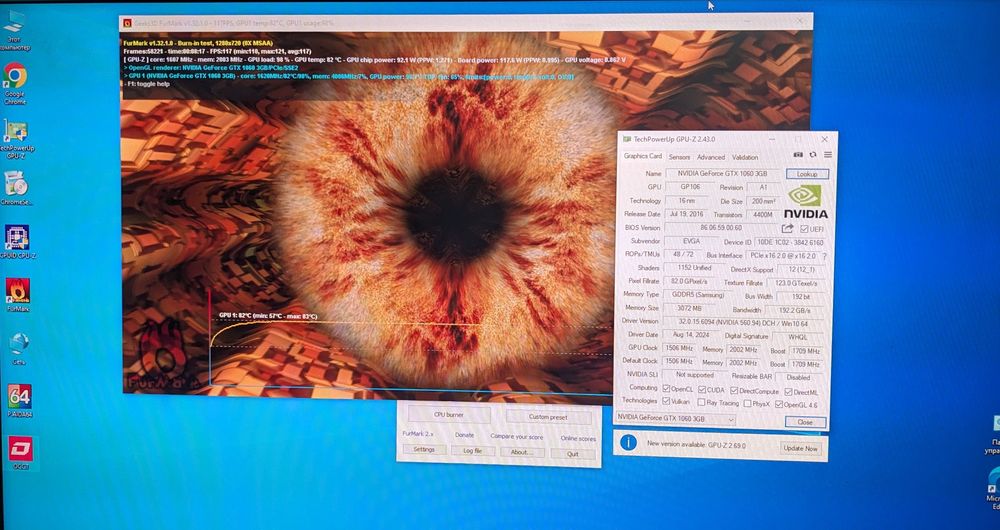The image size is (1000, 530).
Task: Click Update Now for GPU-Z 2.69.0
Action: [800, 448]
